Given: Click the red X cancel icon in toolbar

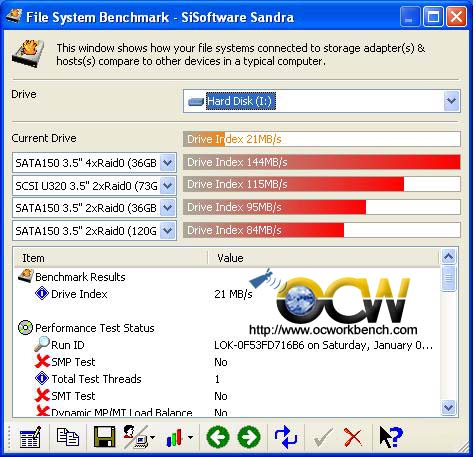Looking at the screenshot, I should [353, 437].
